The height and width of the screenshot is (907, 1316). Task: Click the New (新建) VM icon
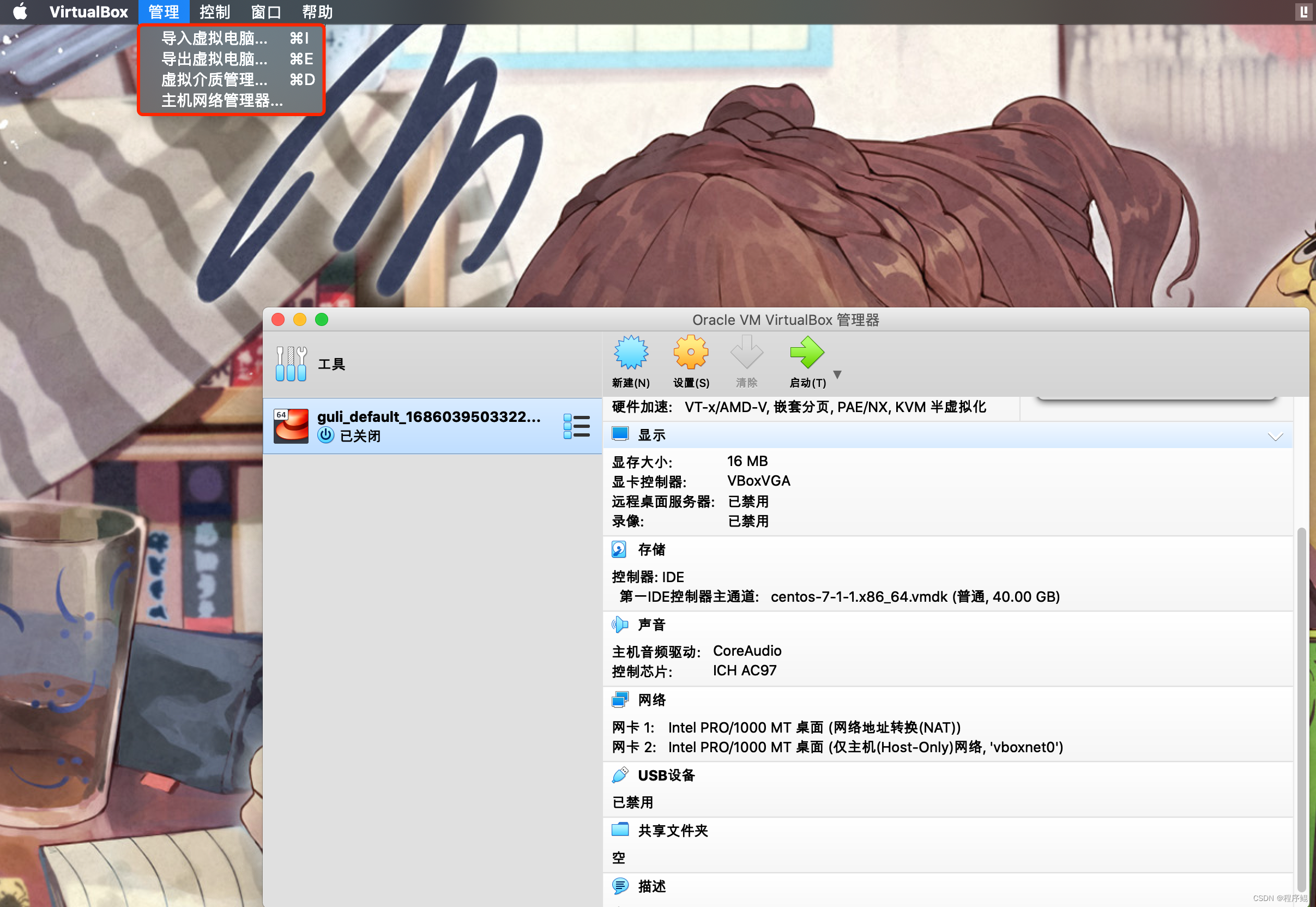(631, 353)
